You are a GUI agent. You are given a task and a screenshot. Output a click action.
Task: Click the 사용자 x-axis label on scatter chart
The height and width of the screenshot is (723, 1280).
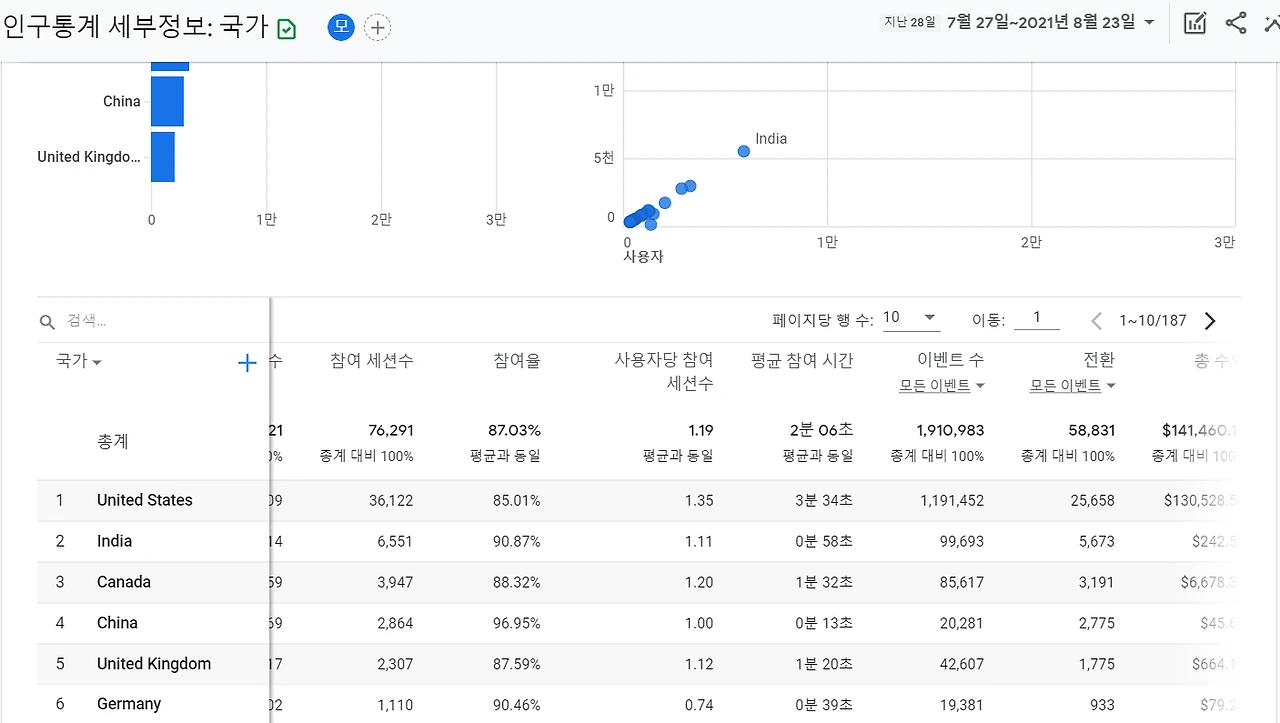[x=643, y=257]
